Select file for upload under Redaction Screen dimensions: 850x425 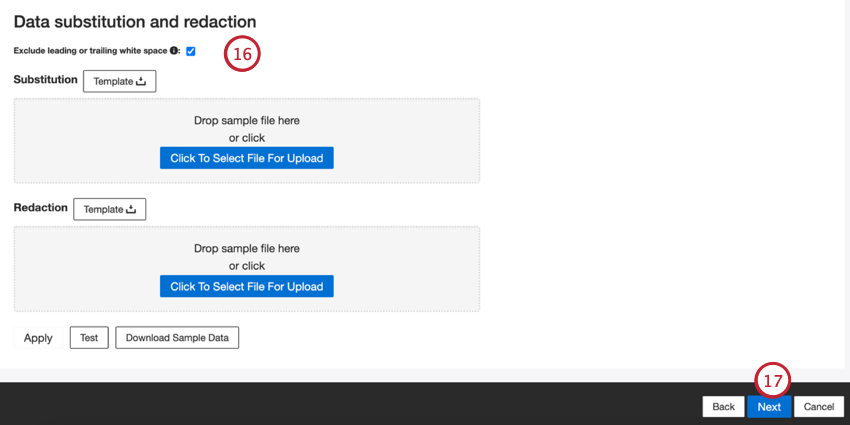pyautogui.click(x=247, y=286)
